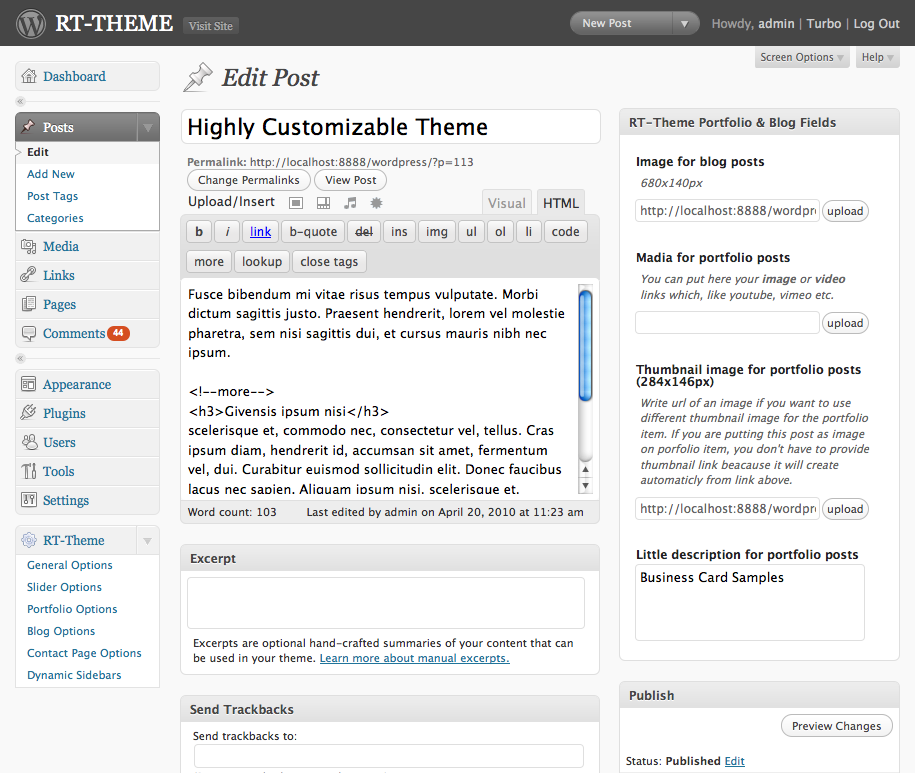
Task: Open Portfolio Options under RT-Theme
Action: pyautogui.click(x=72, y=609)
